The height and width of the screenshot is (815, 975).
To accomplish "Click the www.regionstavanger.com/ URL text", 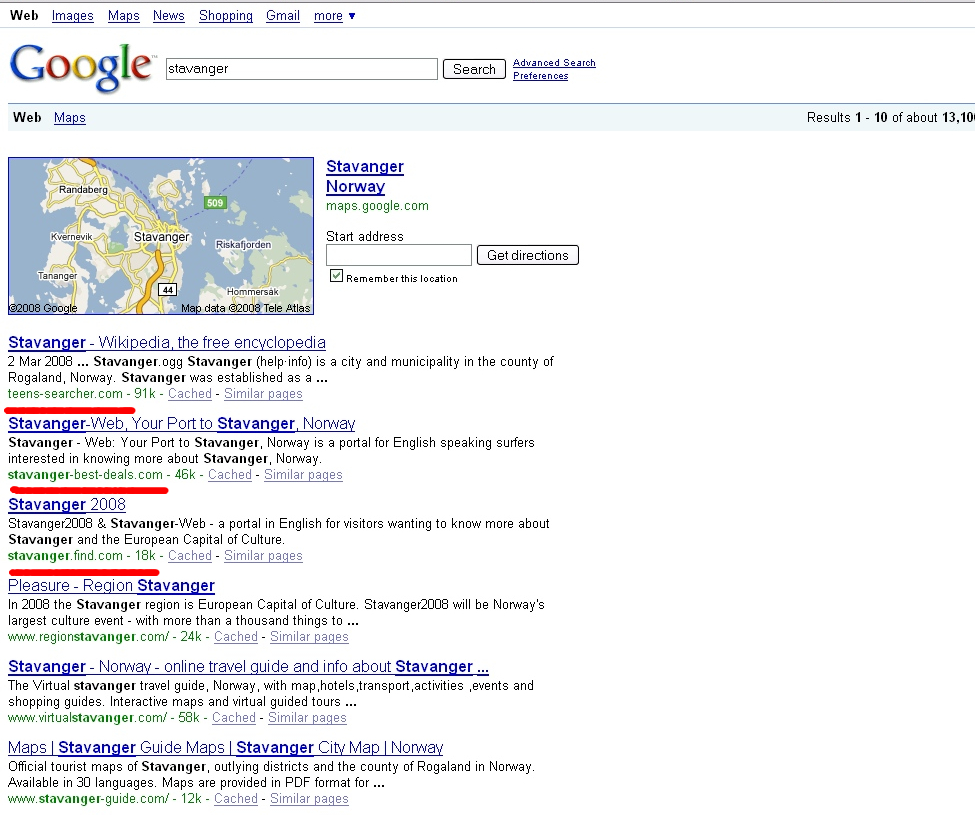I will [x=88, y=637].
